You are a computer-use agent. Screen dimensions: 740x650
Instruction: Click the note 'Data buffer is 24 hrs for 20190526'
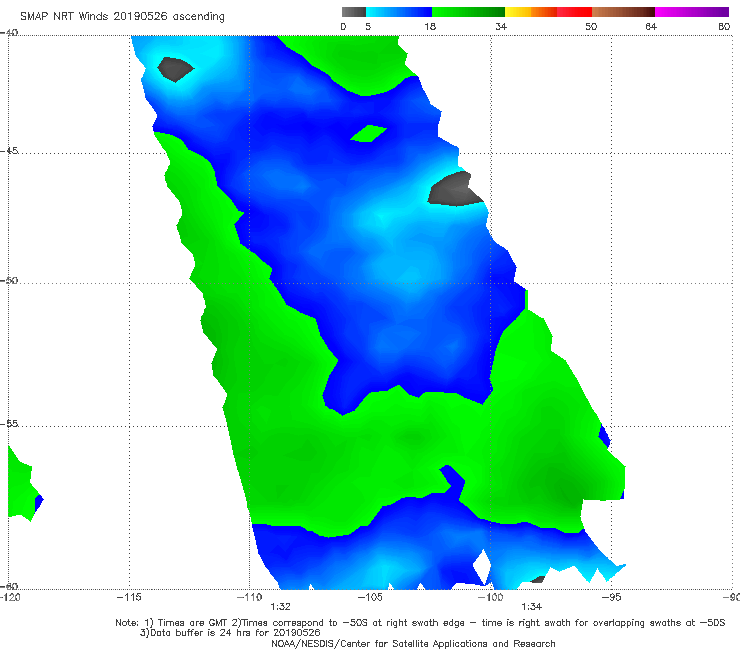pos(230,633)
